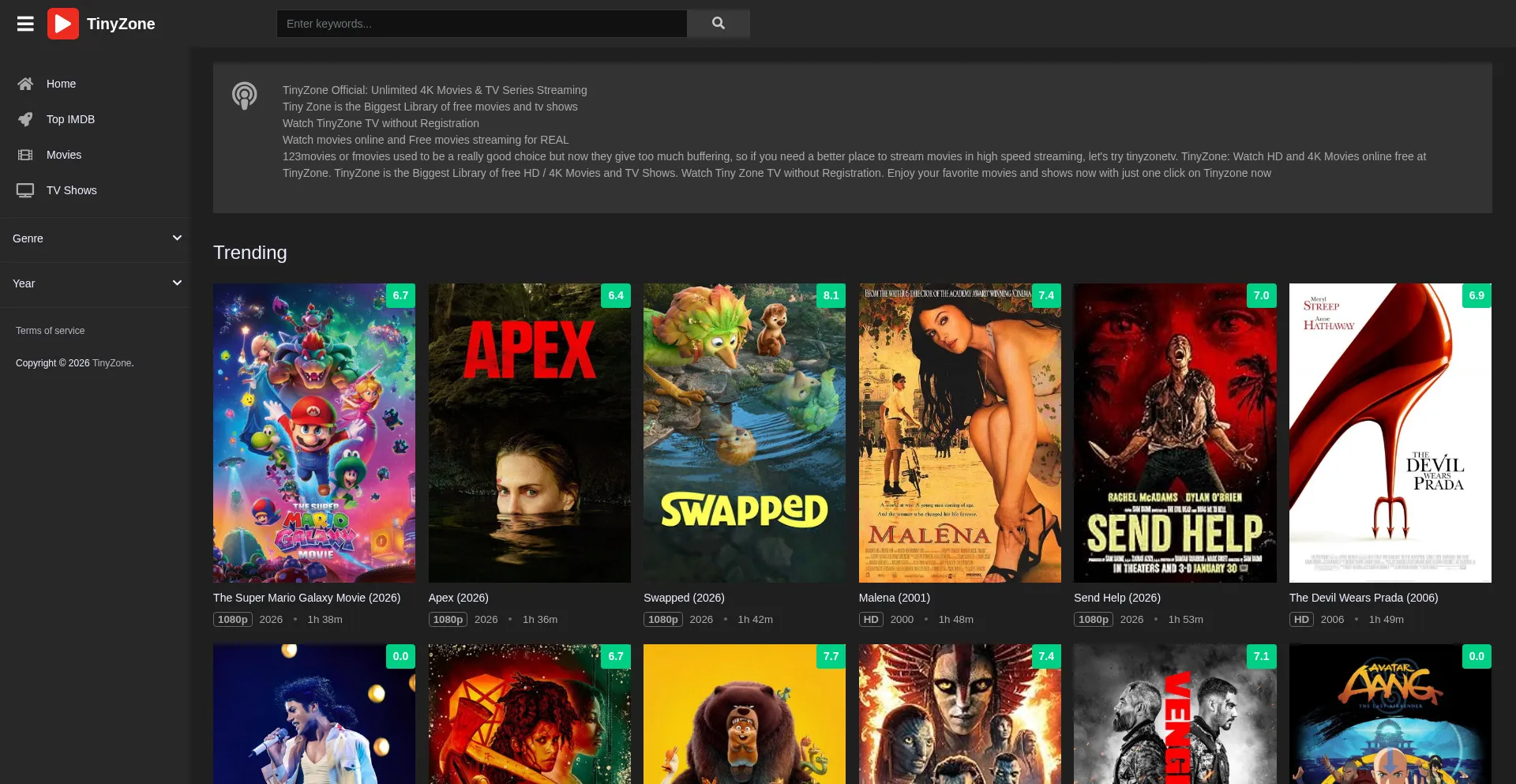Viewport: 1516px width, 784px height.
Task: Open The Devil Wears Prada (2006) title
Action: coord(1364,598)
